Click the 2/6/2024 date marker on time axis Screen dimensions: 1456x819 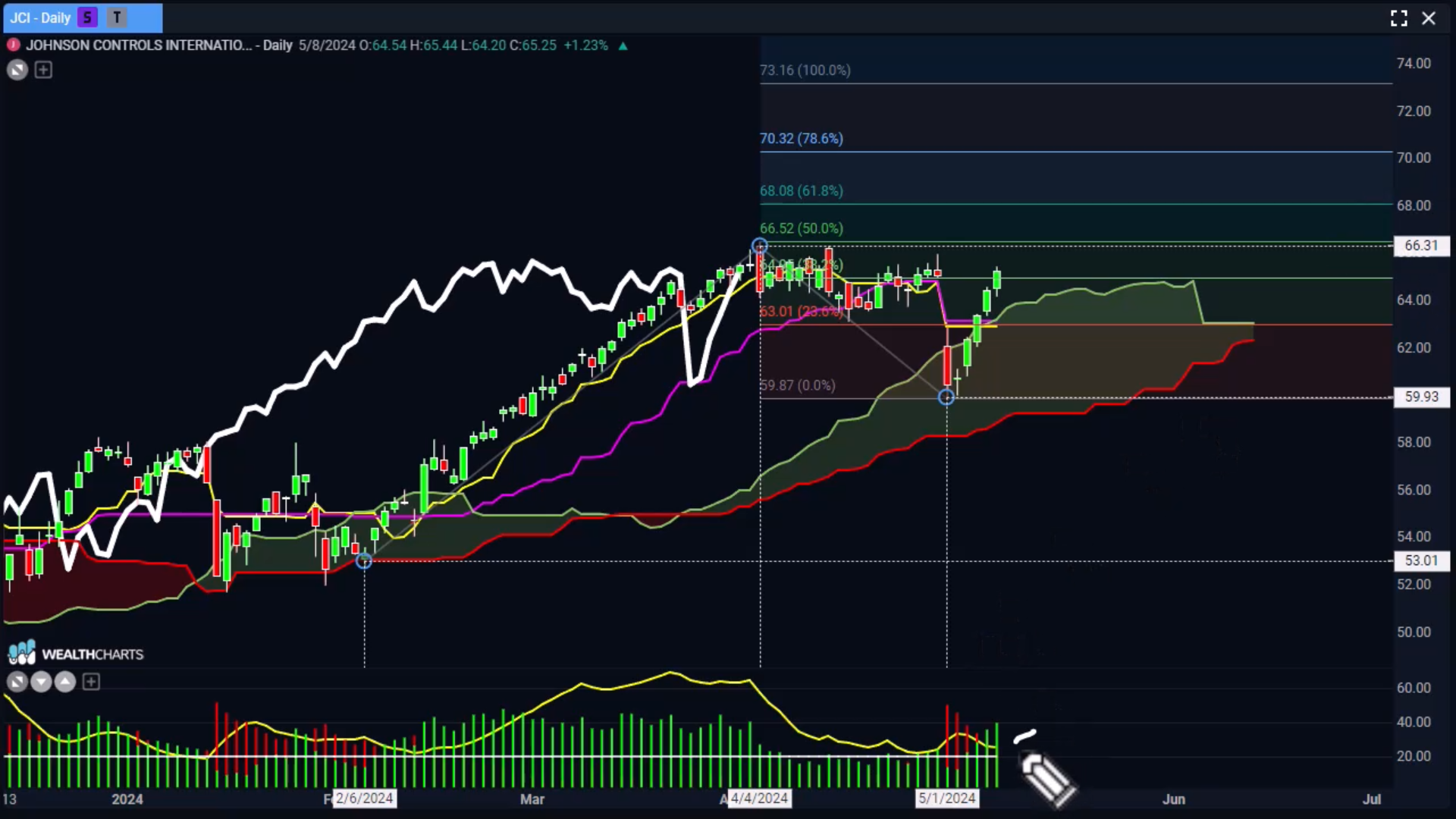365,799
